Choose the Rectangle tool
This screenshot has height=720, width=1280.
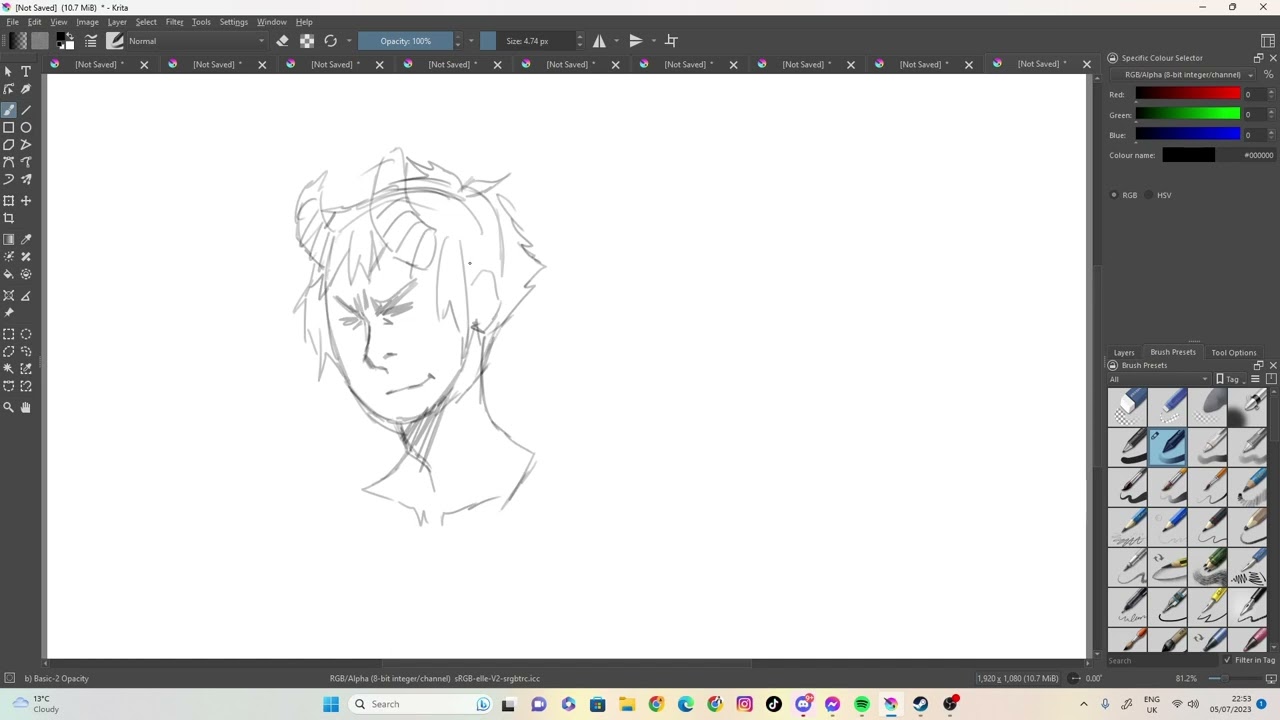[9, 128]
